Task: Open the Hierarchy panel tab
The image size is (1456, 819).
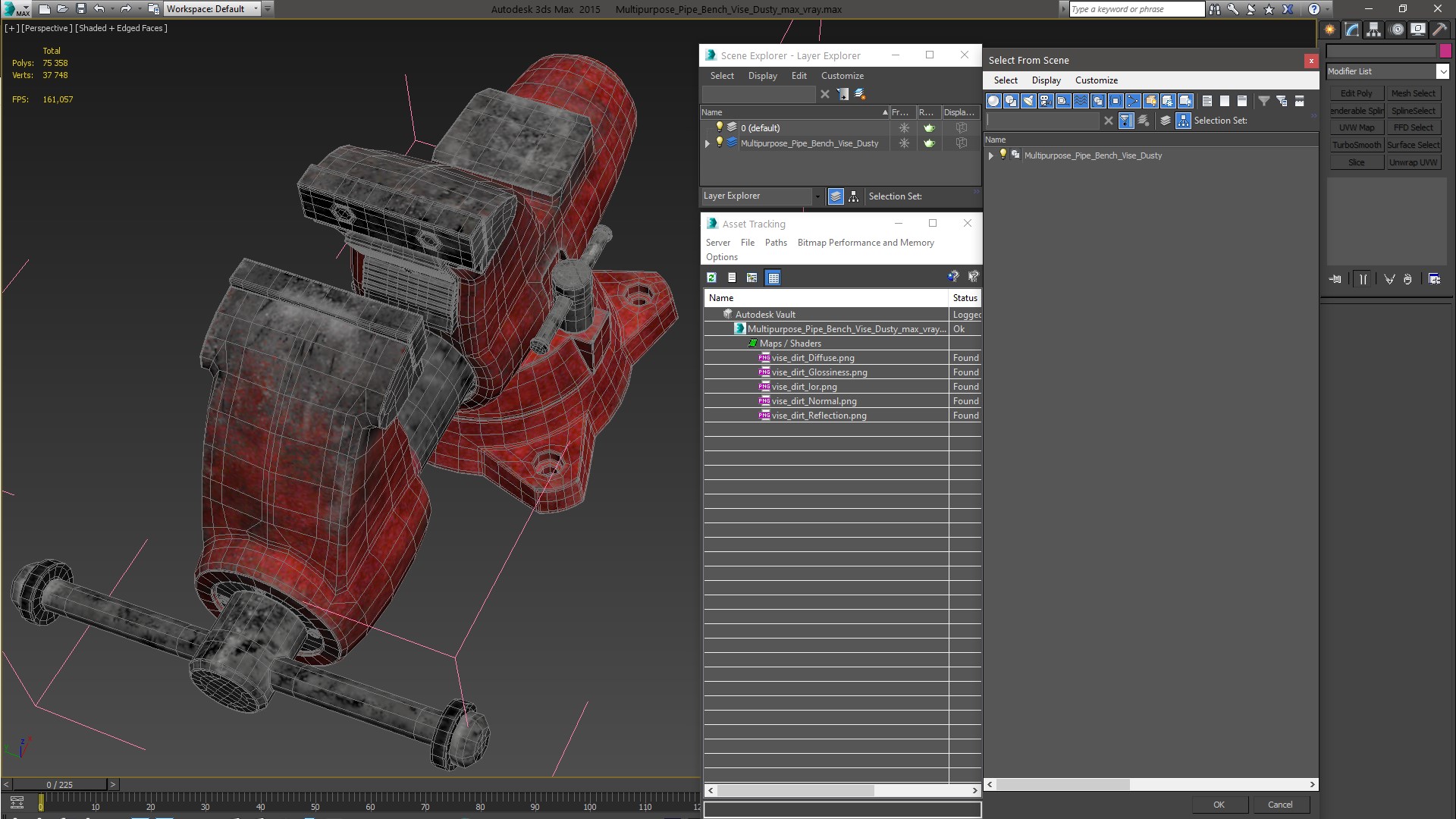Action: pos(1373,30)
